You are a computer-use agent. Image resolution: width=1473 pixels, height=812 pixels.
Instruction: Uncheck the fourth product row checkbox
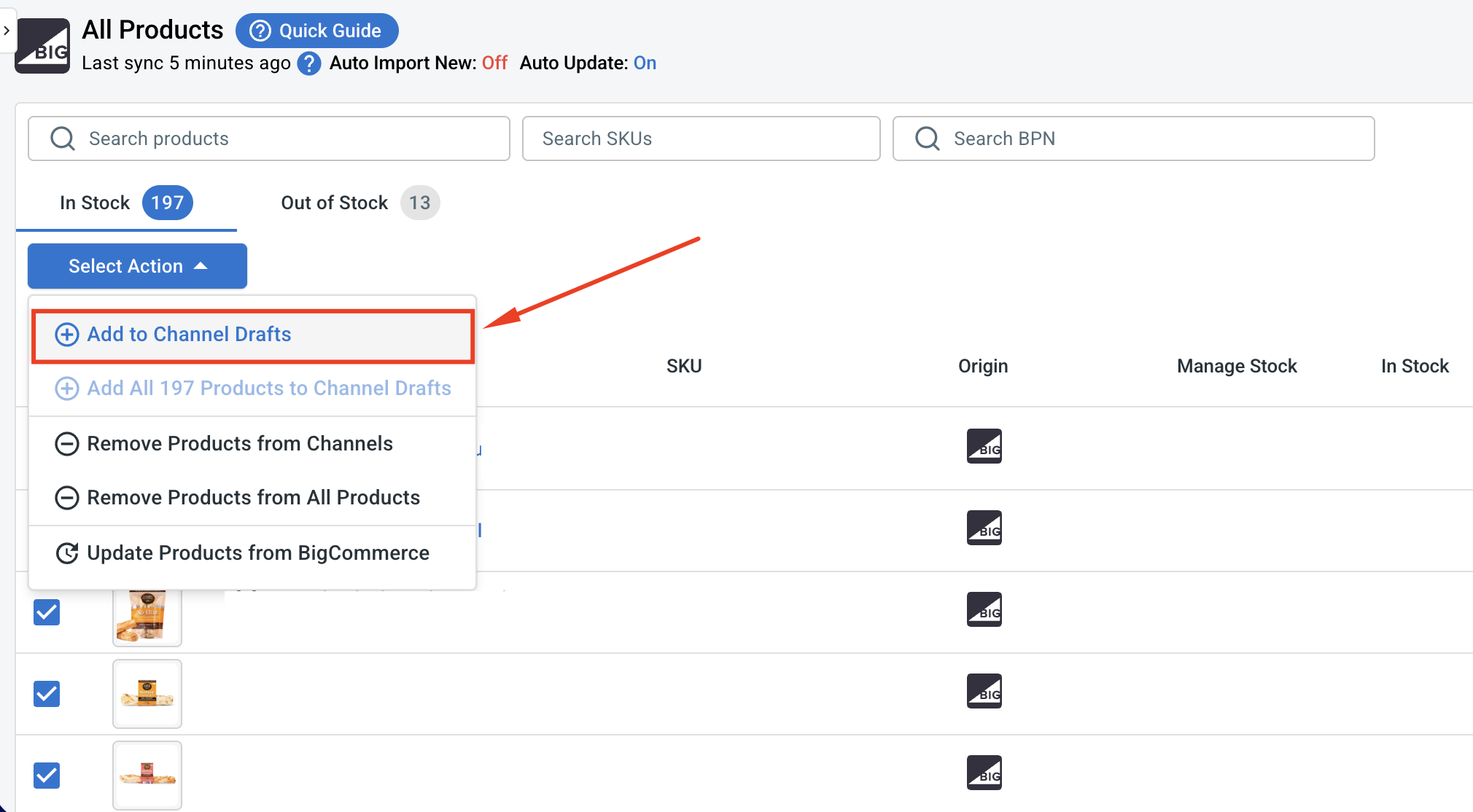click(47, 694)
